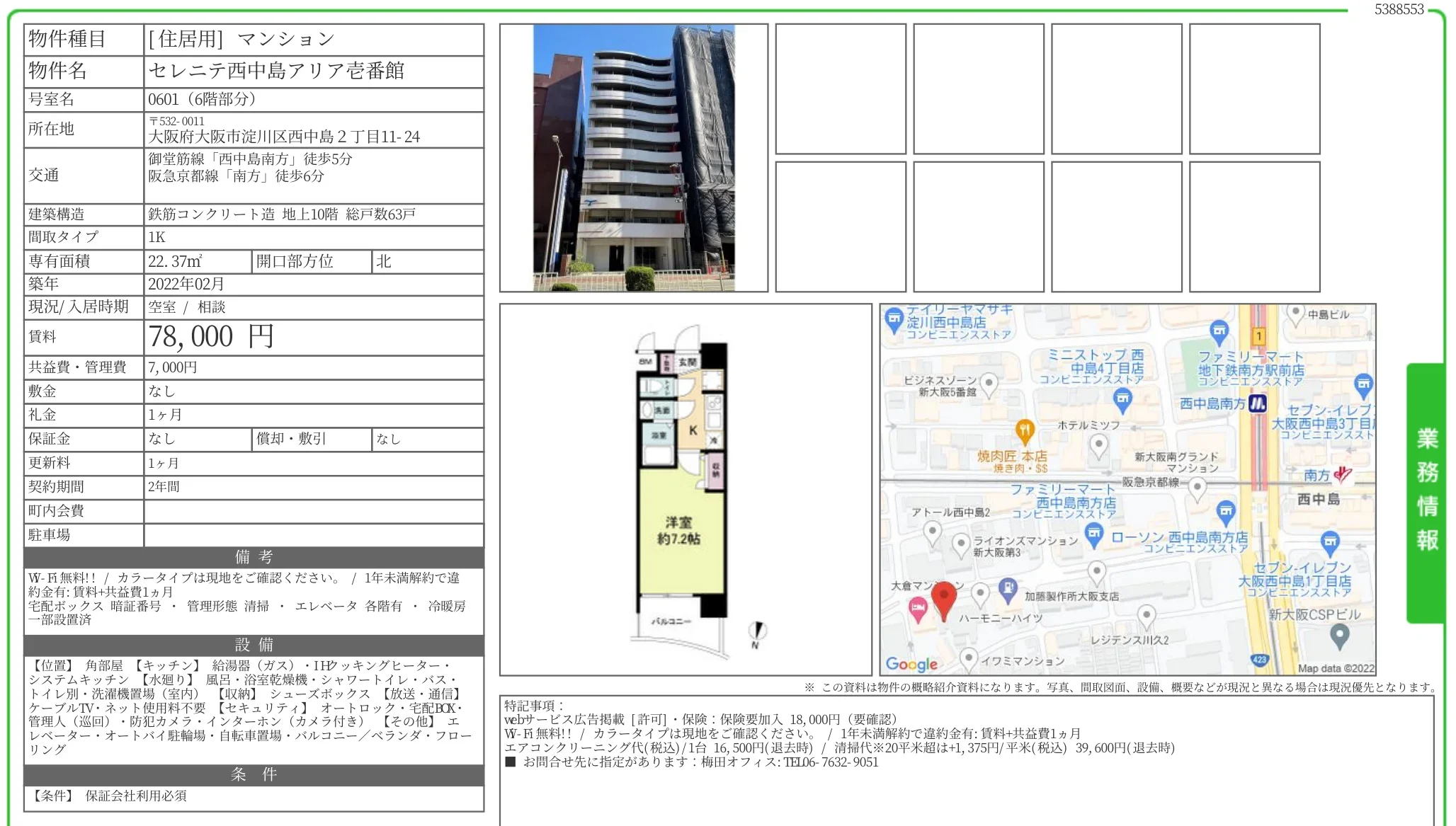Click the red location pin on map
This screenshot has width=1456, height=826.
pyautogui.click(x=943, y=600)
